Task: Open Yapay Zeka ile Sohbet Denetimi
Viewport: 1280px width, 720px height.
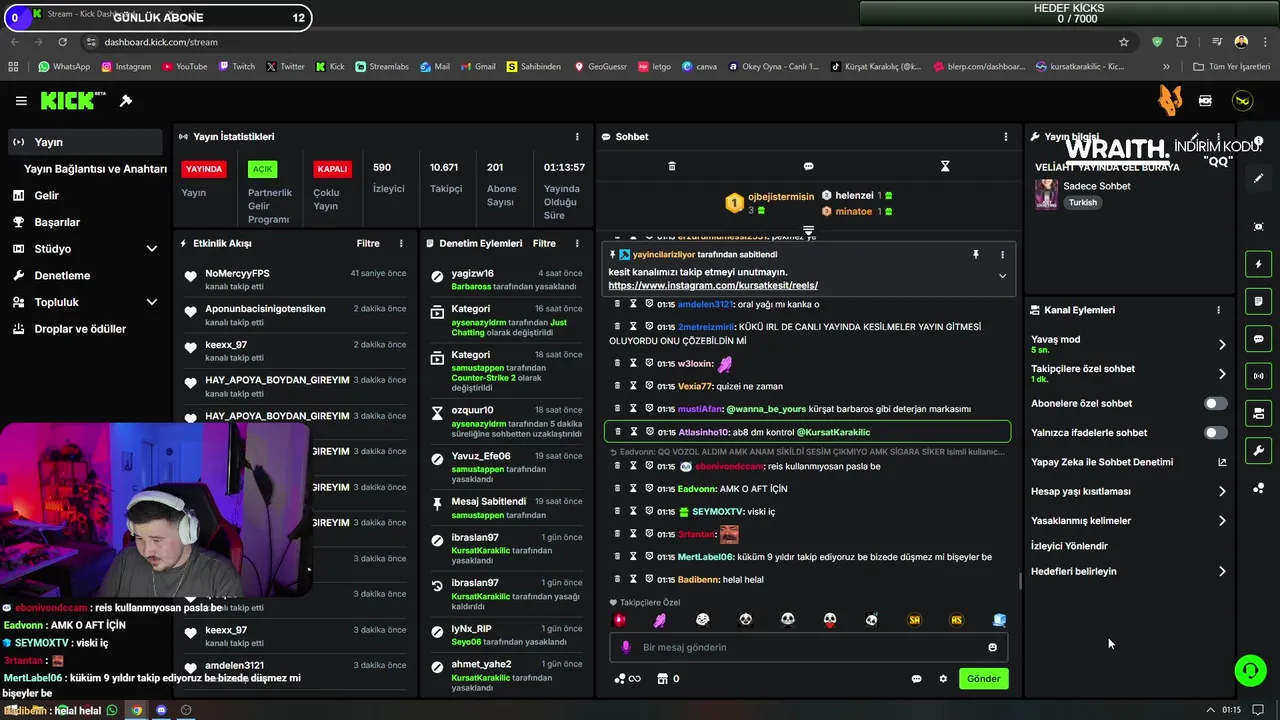Action: click(1128, 462)
